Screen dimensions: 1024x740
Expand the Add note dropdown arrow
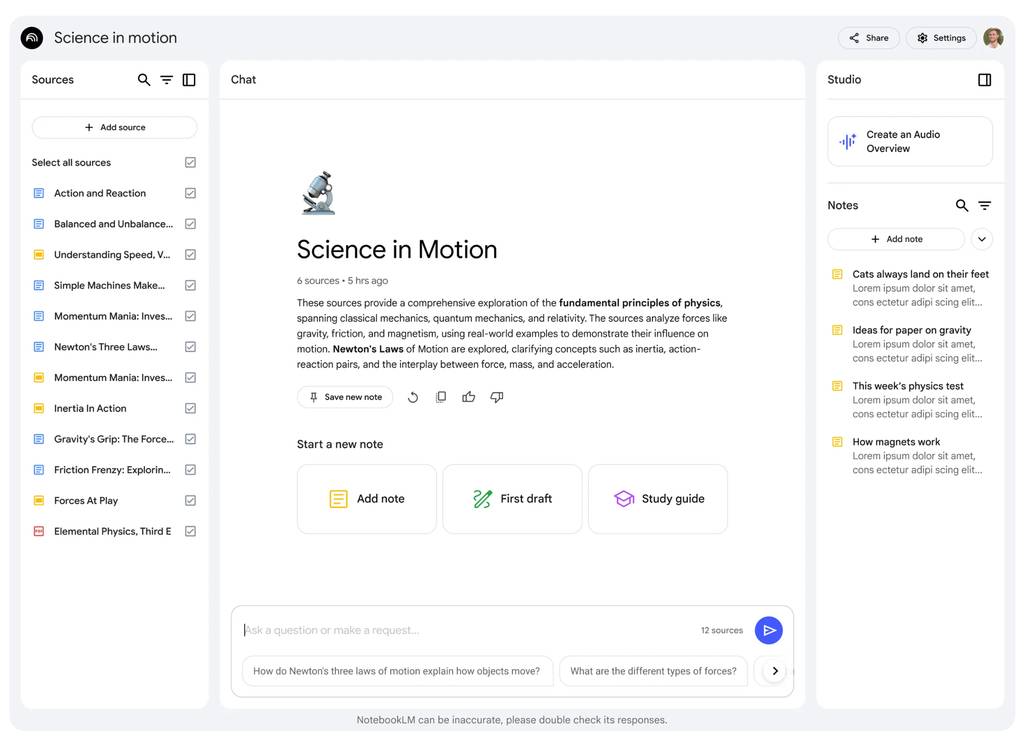click(981, 239)
